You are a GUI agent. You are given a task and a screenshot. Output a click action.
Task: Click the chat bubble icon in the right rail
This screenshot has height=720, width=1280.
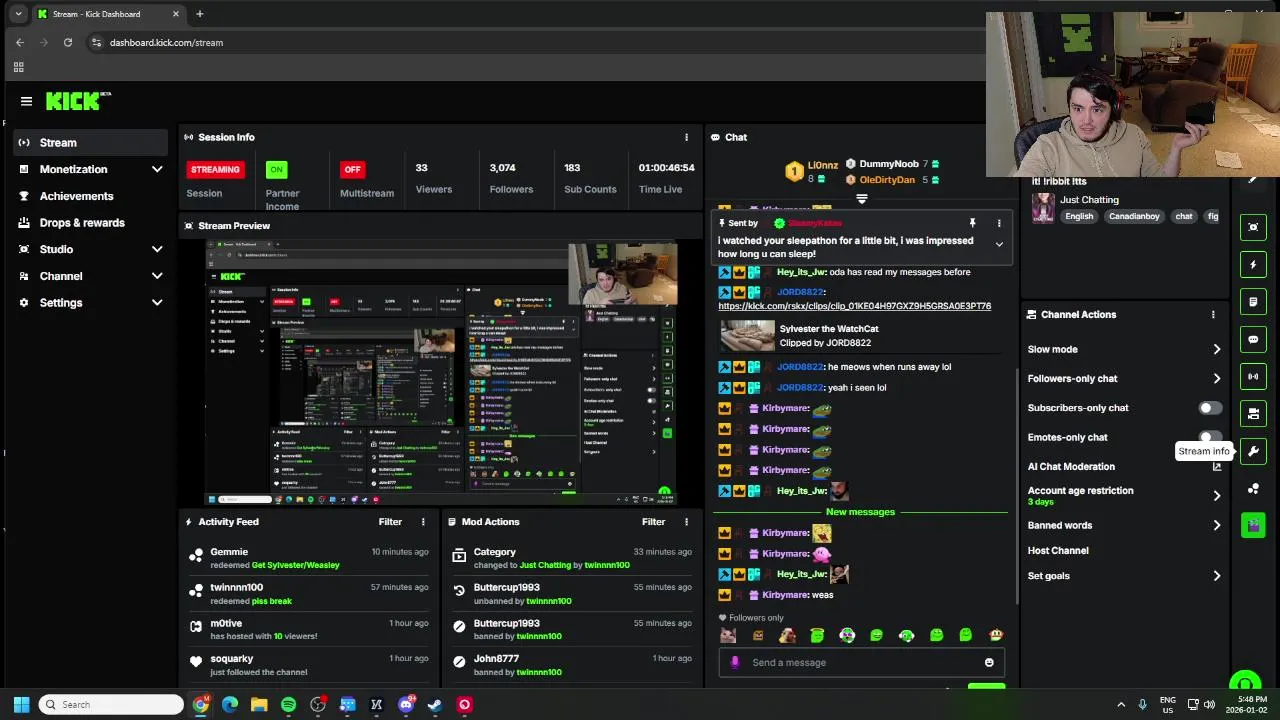click(x=1253, y=339)
